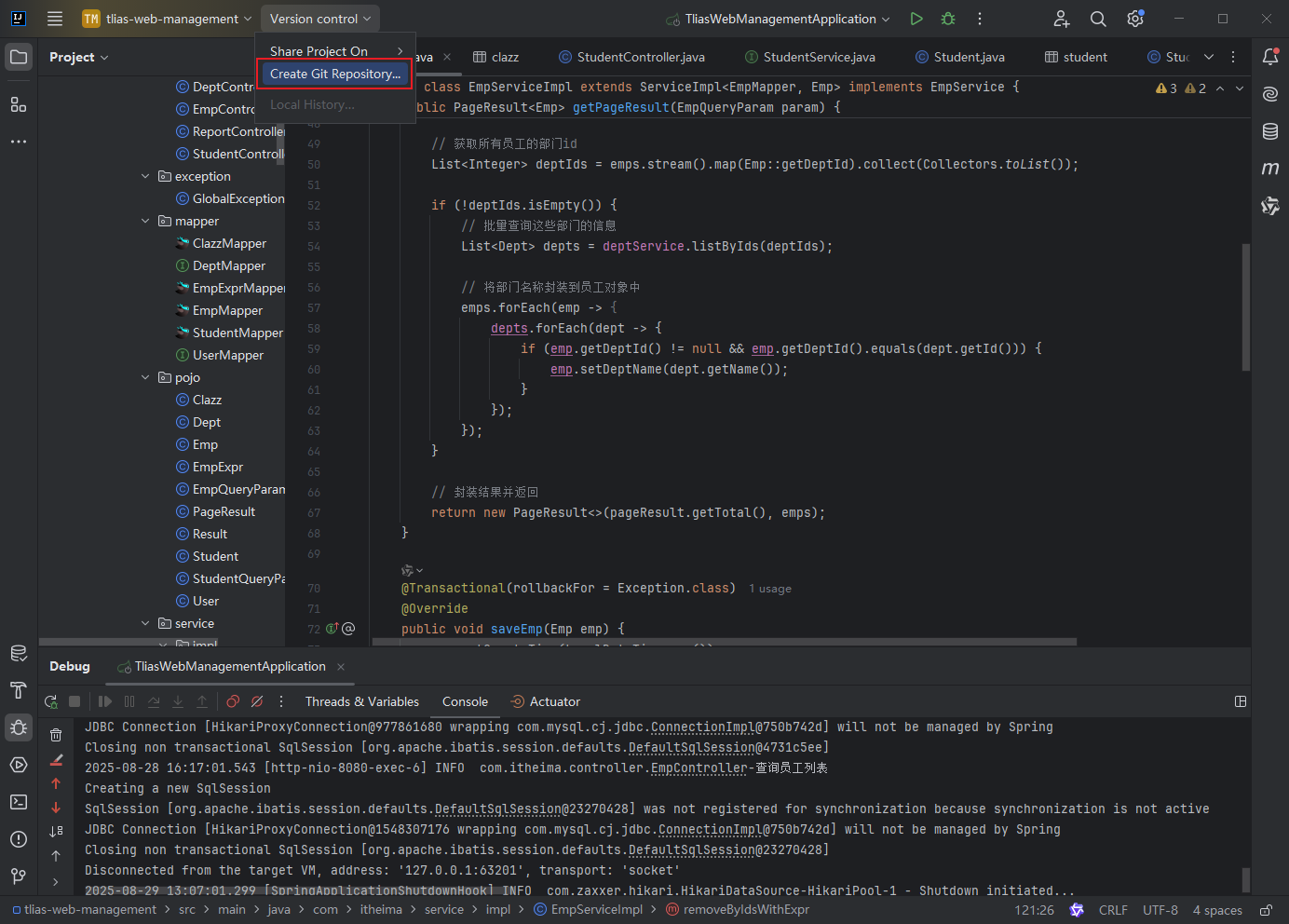This screenshot has height=924, width=1289.
Task: Open the Structure tool window
Action: click(x=19, y=104)
